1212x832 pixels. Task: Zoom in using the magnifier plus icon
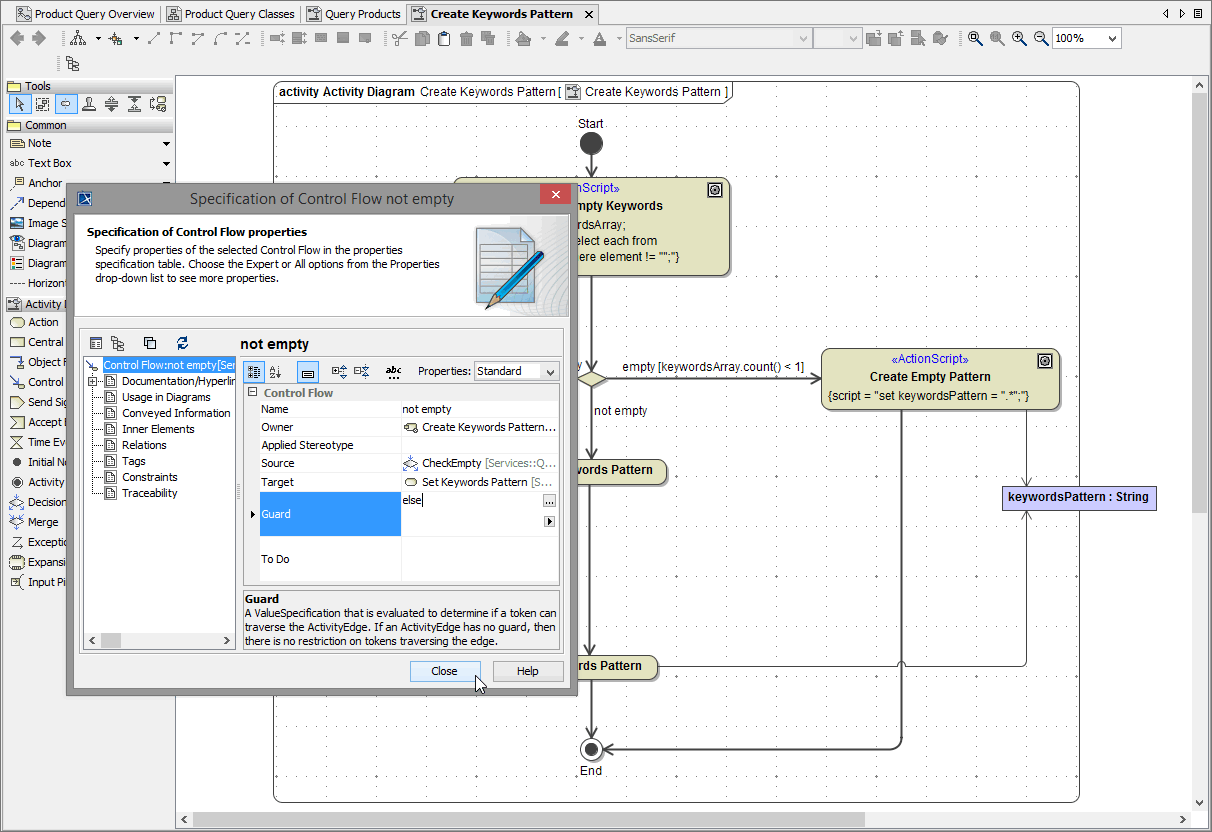coord(1020,38)
